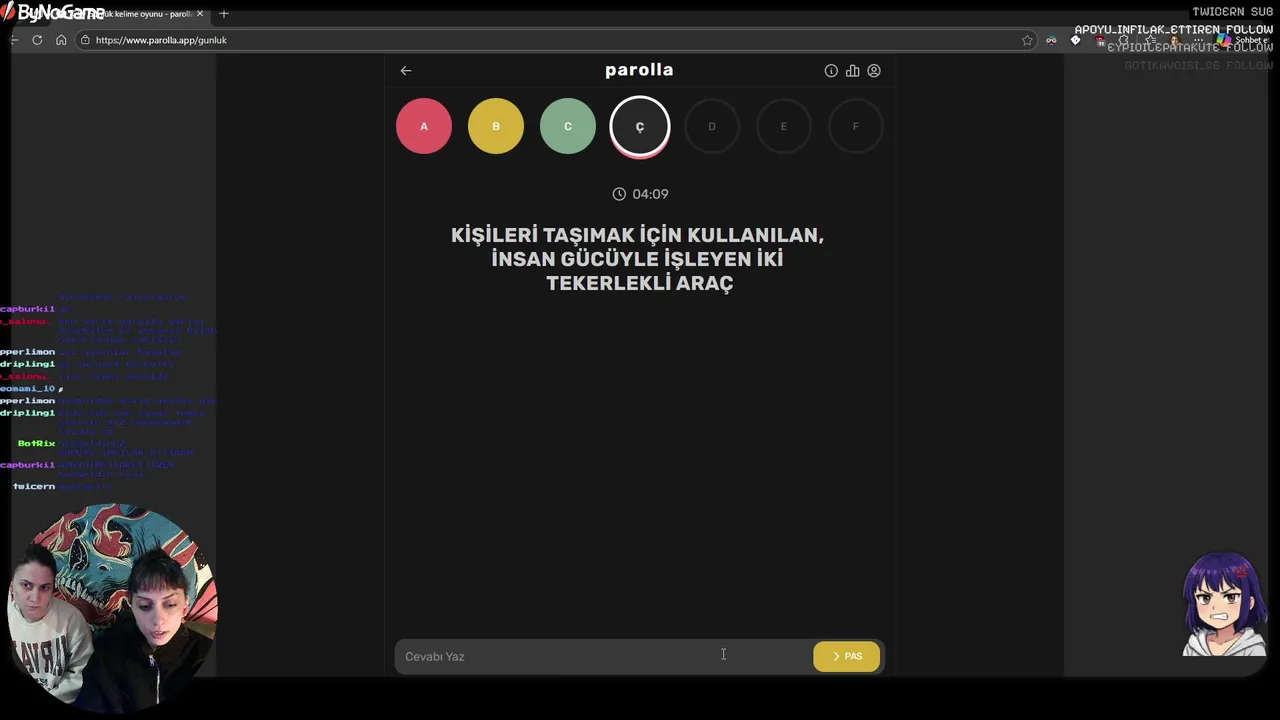Screen dimensions: 1280x720
Task: Select the red letter A circle
Action: coord(424,126)
